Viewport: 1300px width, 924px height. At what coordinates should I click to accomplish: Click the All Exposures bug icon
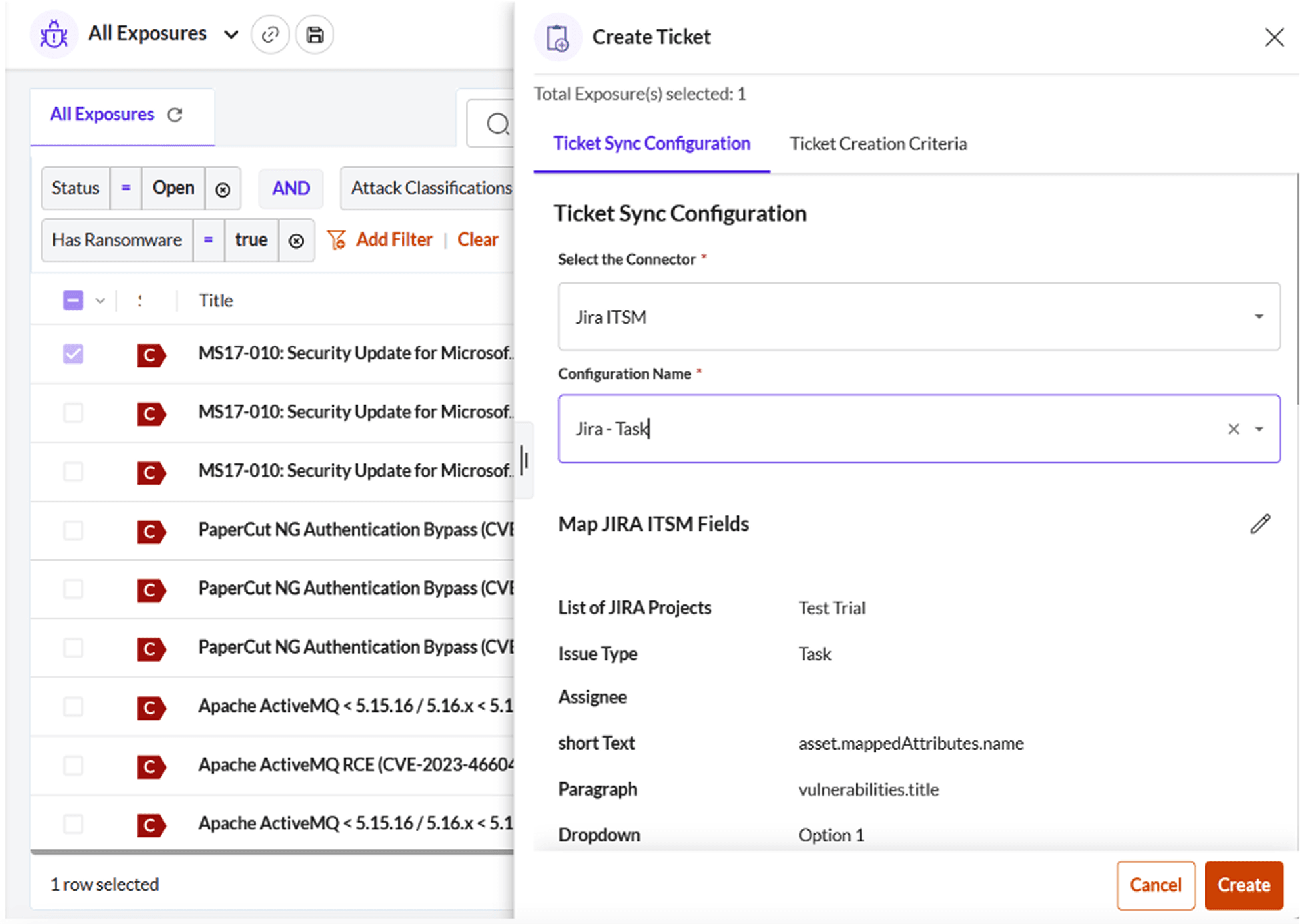pos(53,34)
